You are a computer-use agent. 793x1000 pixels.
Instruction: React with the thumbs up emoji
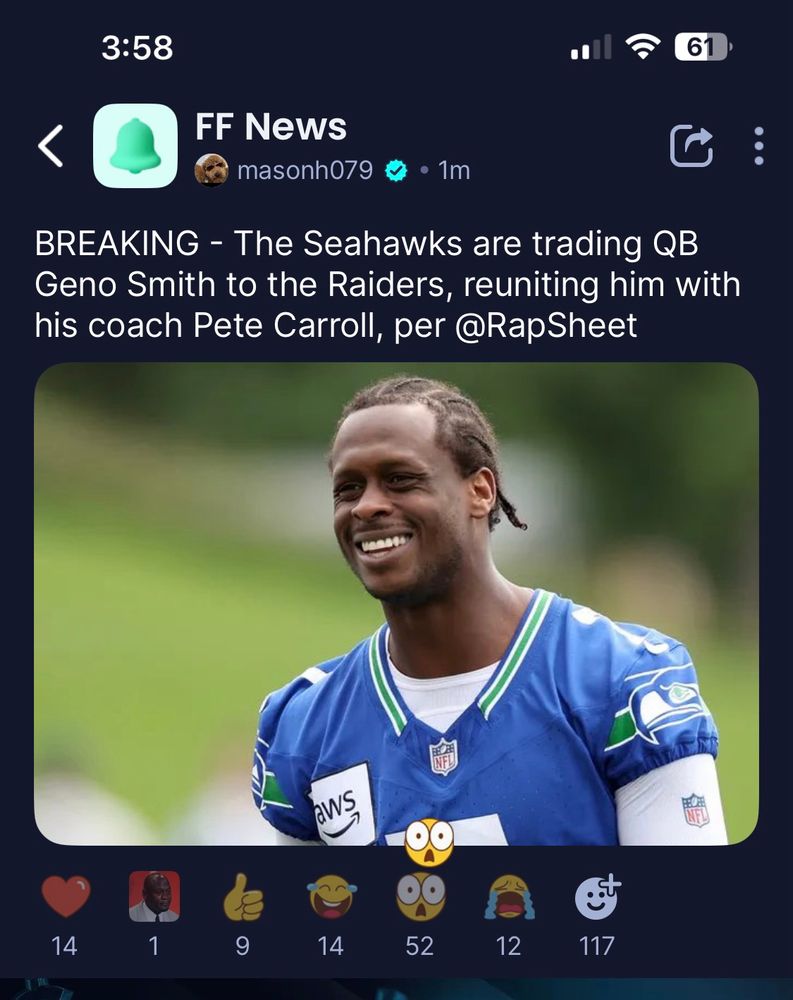243,896
